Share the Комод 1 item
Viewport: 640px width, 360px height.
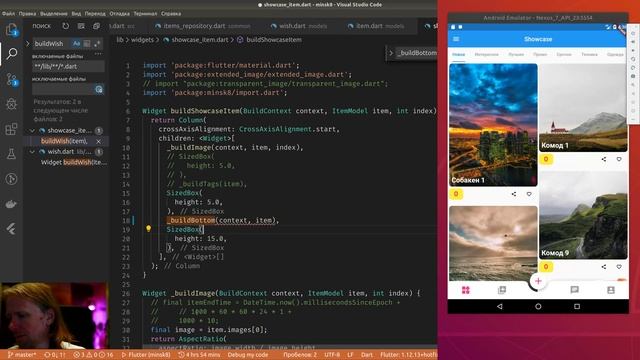point(604,159)
